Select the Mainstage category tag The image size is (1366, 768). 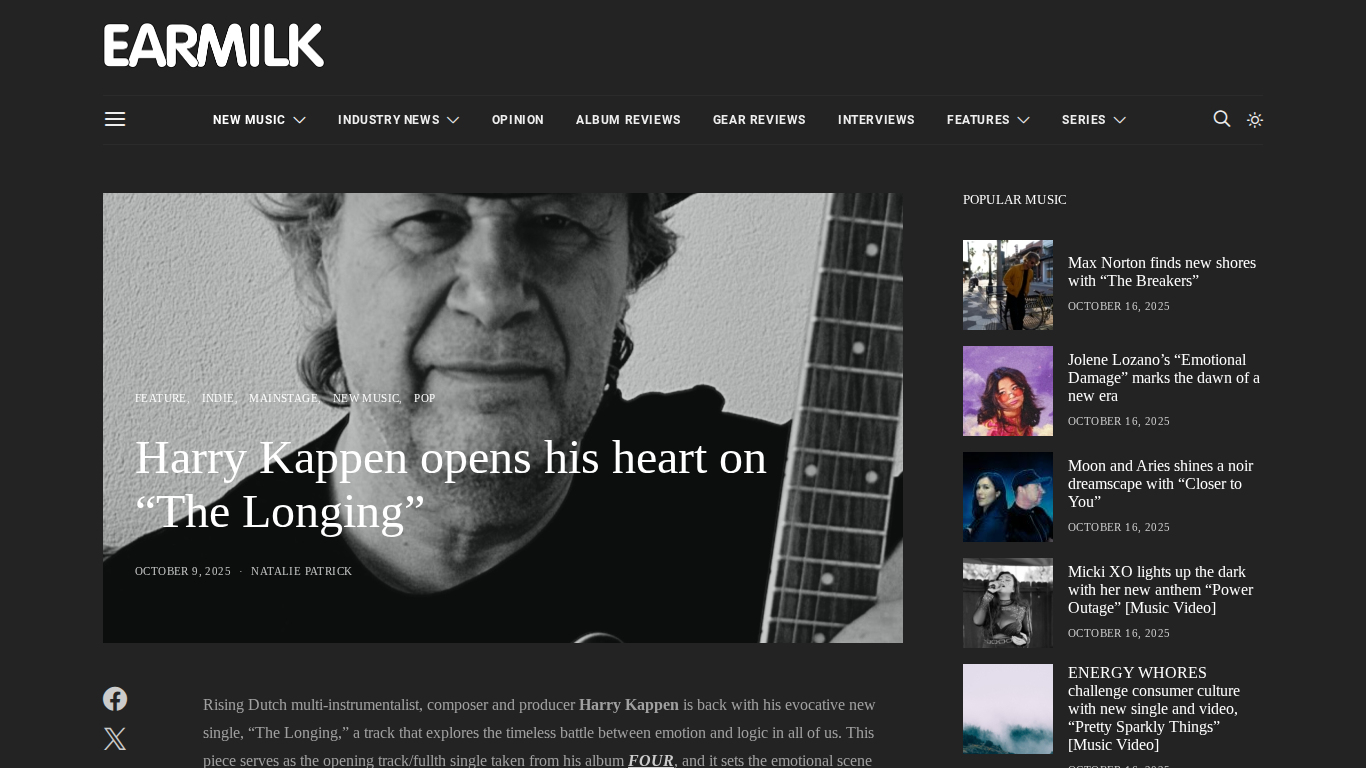(x=283, y=398)
